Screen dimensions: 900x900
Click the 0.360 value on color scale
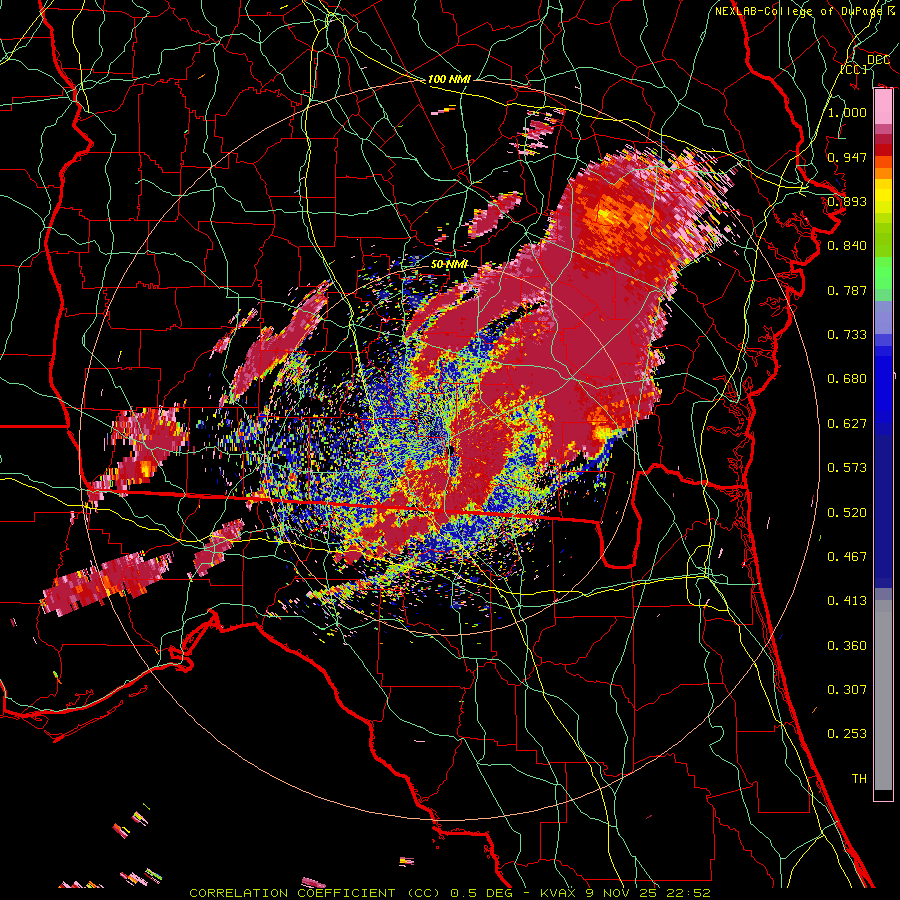coord(847,645)
